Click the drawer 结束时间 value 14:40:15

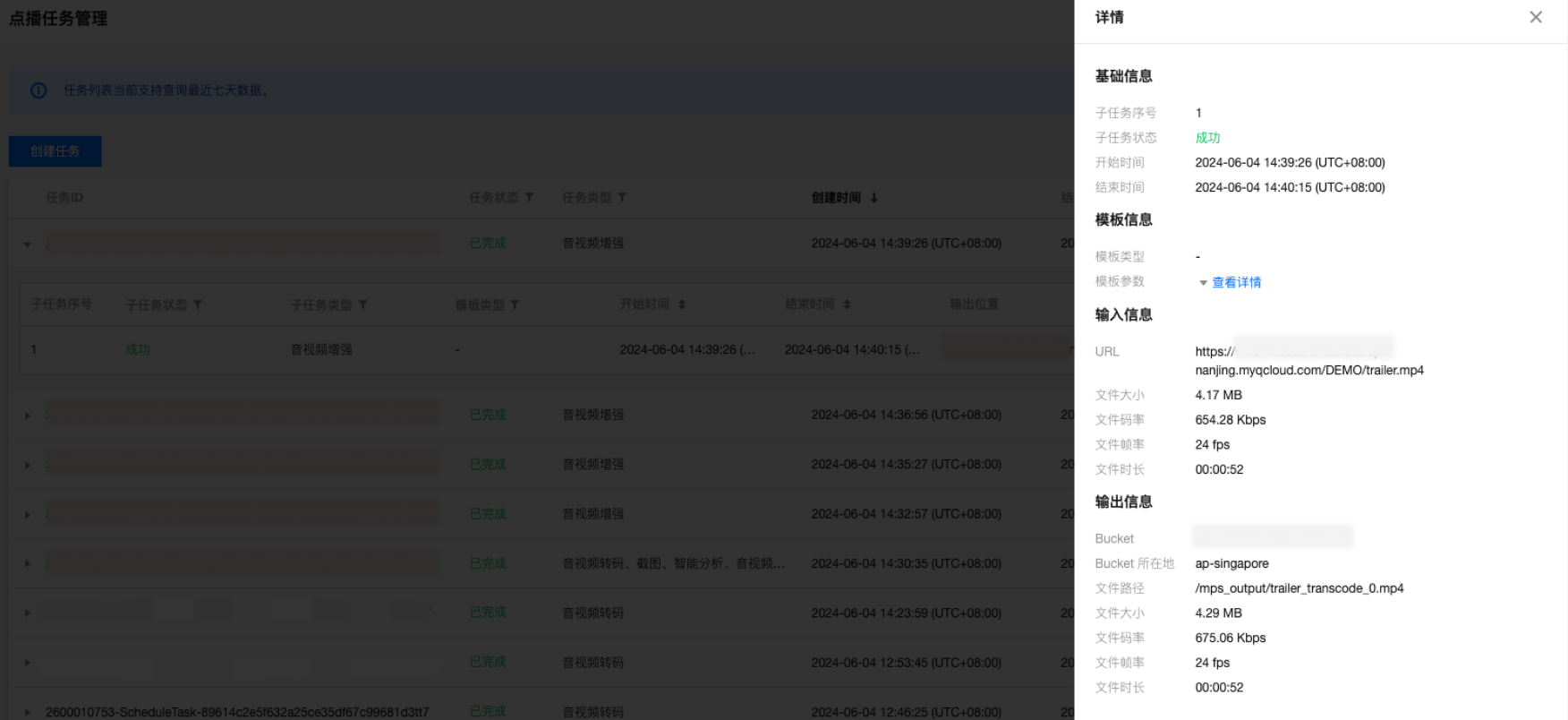(1290, 187)
